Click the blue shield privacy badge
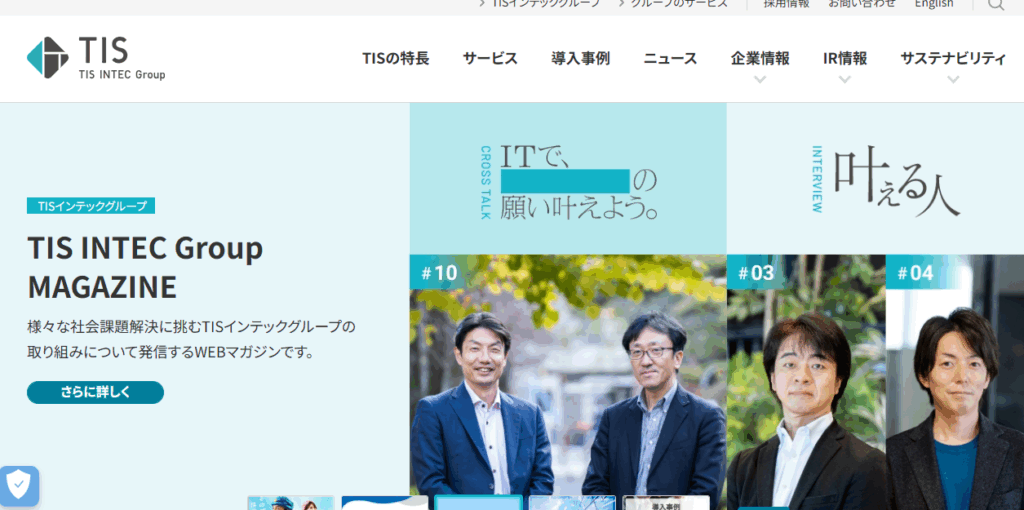The width and height of the screenshot is (1024, 510). point(20,486)
